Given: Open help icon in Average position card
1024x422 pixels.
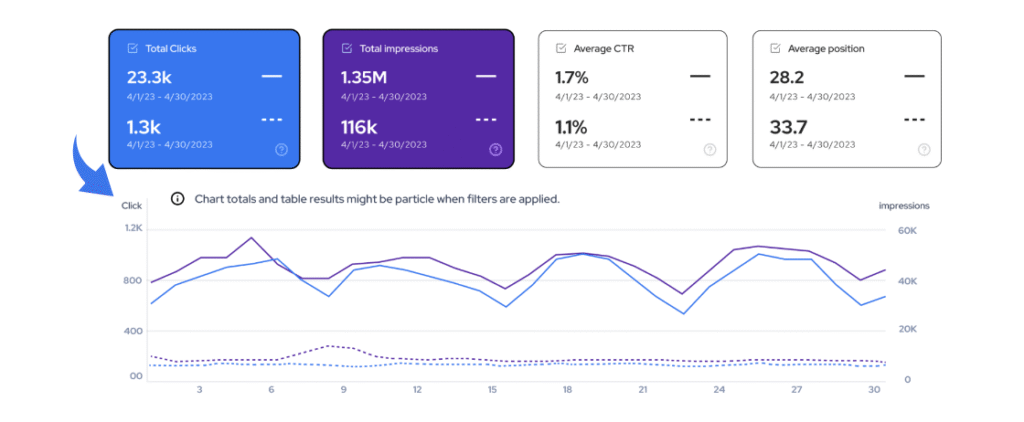Looking at the screenshot, I should pos(924,150).
